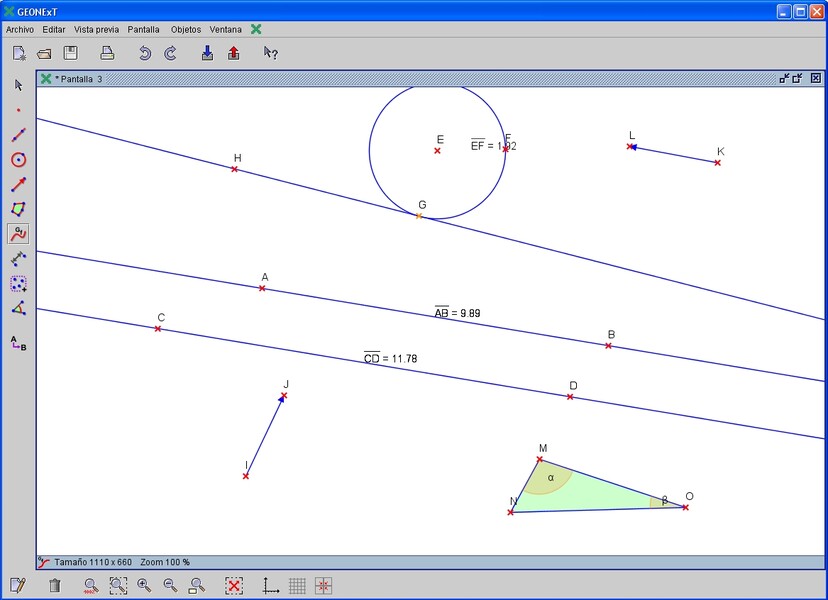The height and width of the screenshot is (600, 828).
Task: Click point G on the circle
Action: click(419, 216)
